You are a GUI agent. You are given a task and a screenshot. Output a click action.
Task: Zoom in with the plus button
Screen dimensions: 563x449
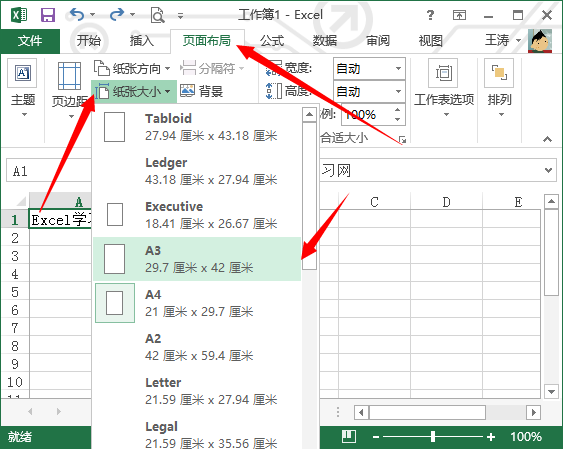[x=491, y=437]
